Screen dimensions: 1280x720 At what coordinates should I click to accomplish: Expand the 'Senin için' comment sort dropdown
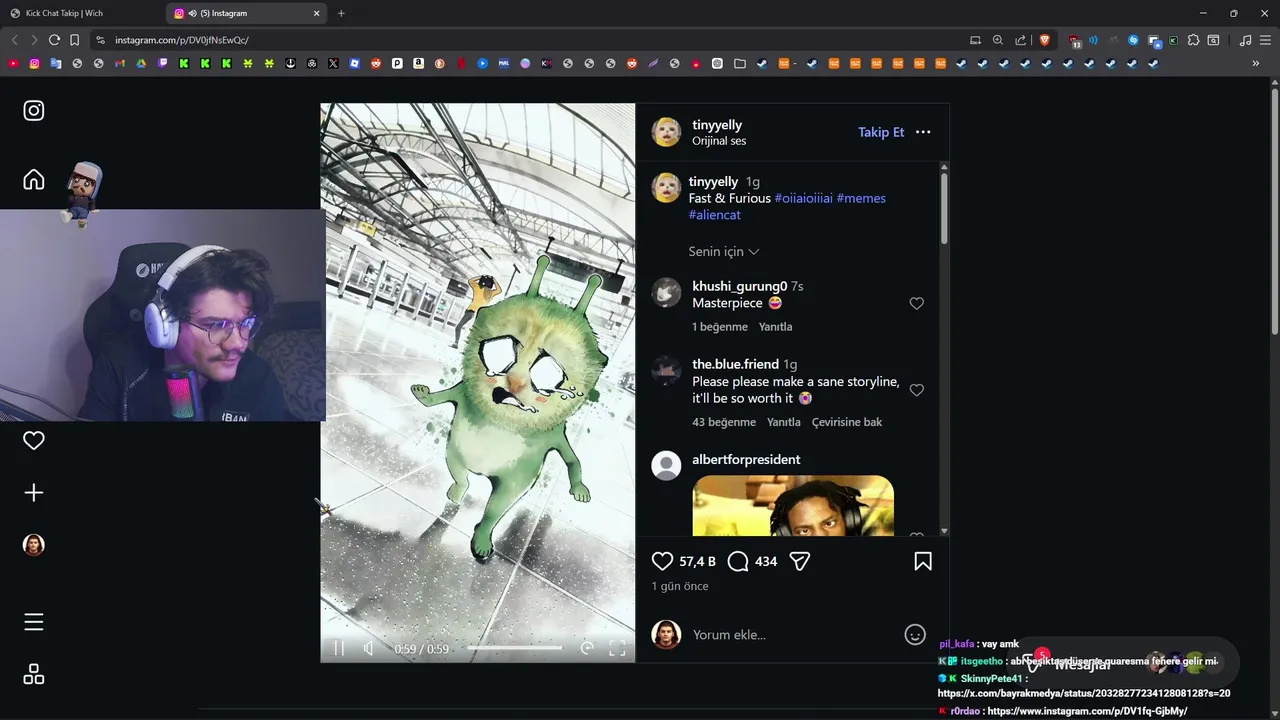coord(724,252)
